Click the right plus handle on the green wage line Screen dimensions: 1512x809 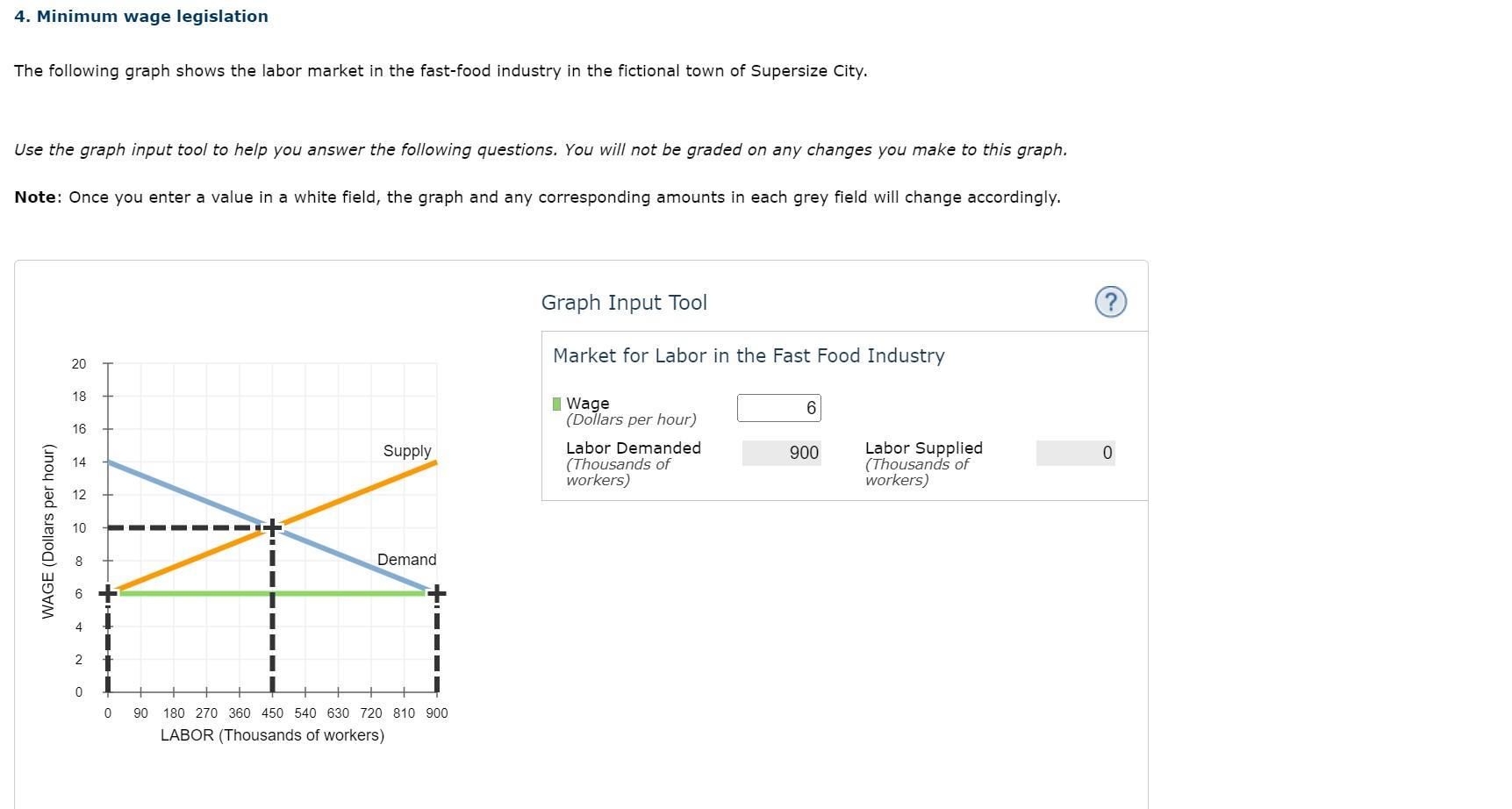click(x=435, y=593)
